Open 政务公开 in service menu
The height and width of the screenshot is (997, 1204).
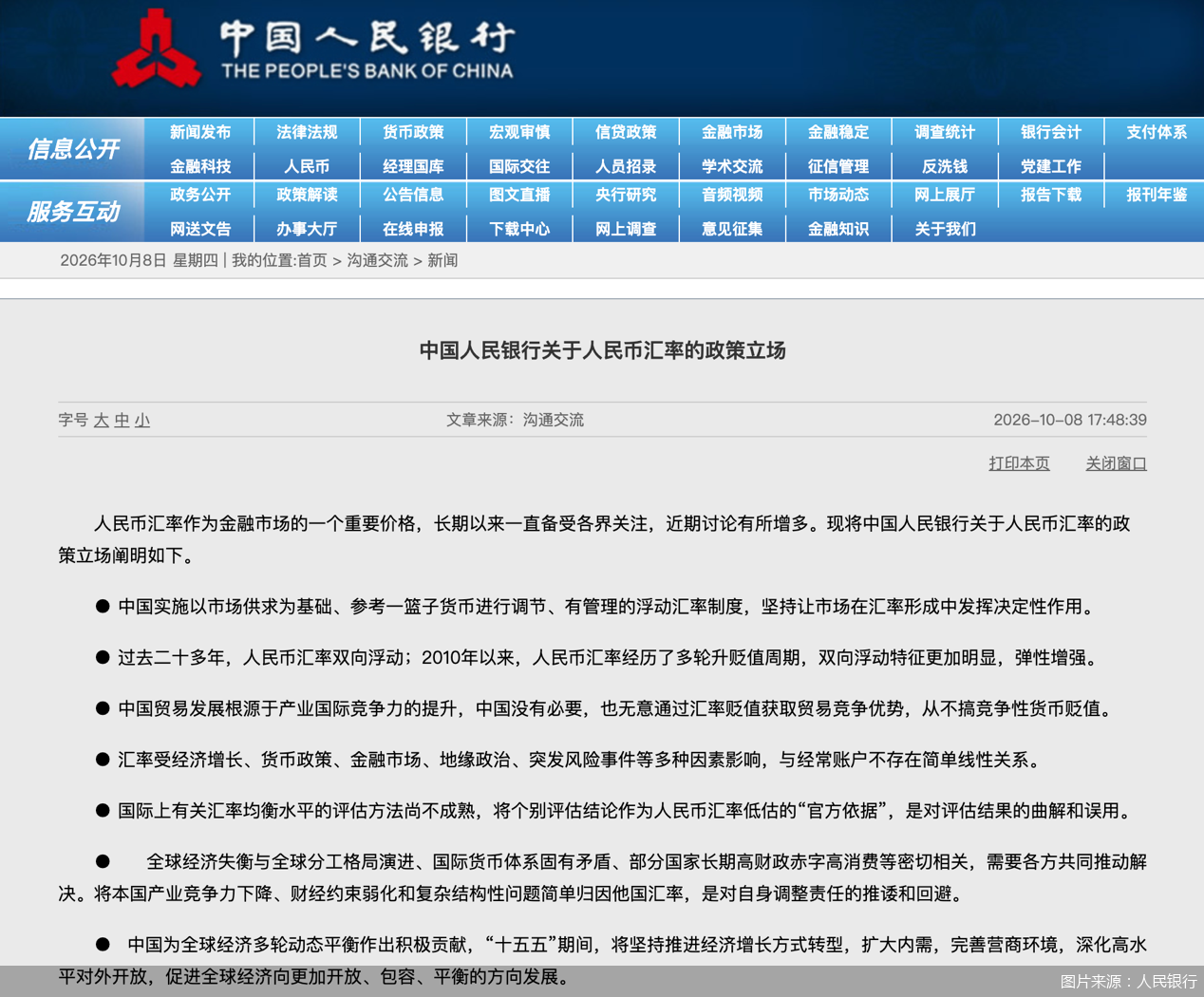(x=200, y=195)
